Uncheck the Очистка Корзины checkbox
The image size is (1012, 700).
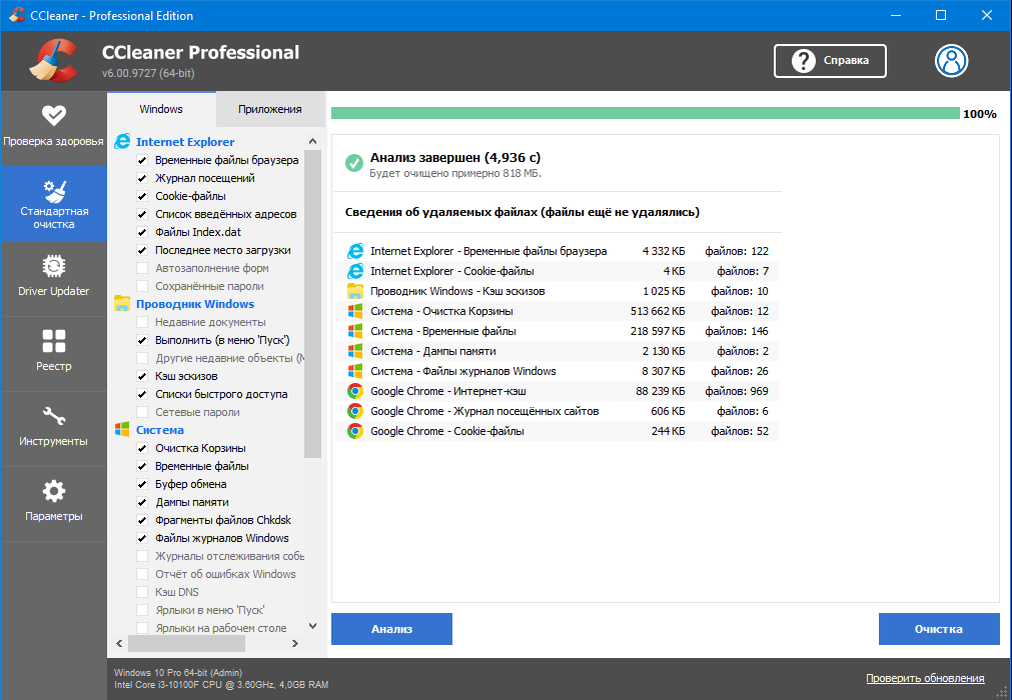[x=142, y=448]
